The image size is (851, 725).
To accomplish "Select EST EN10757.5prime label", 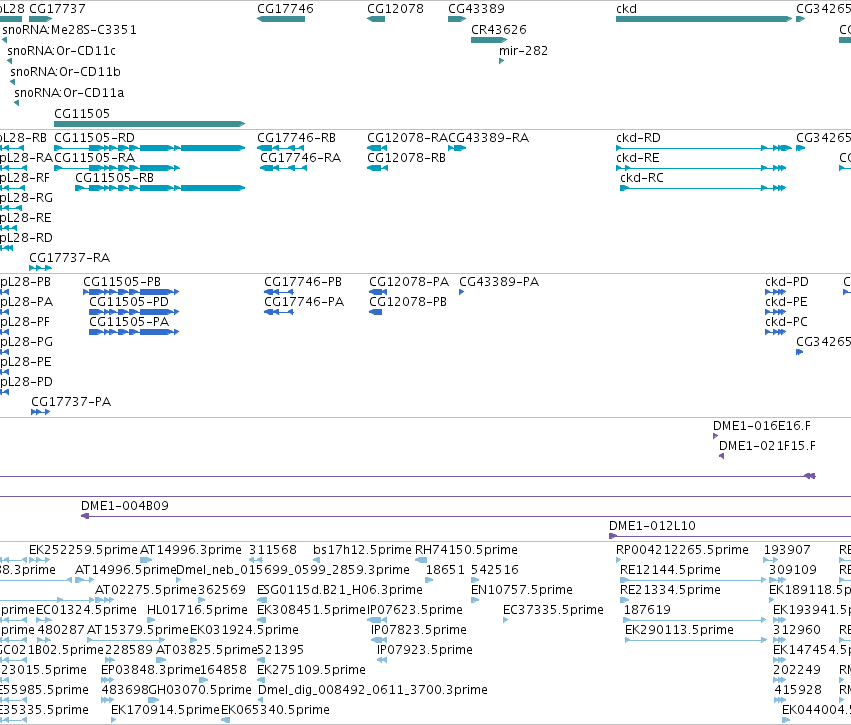I will 522,590.
